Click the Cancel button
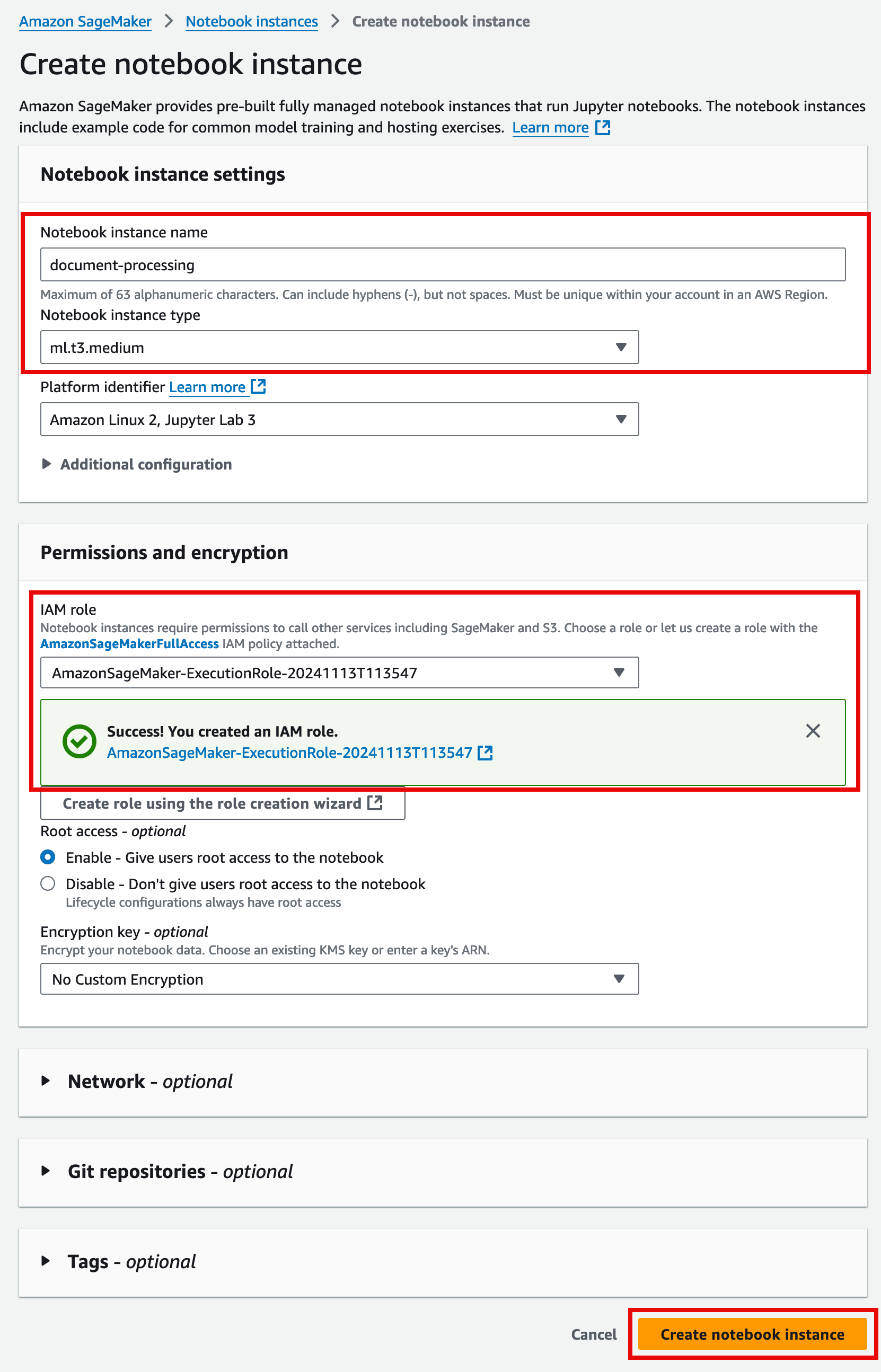The image size is (881, 1372). (x=593, y=1334)
